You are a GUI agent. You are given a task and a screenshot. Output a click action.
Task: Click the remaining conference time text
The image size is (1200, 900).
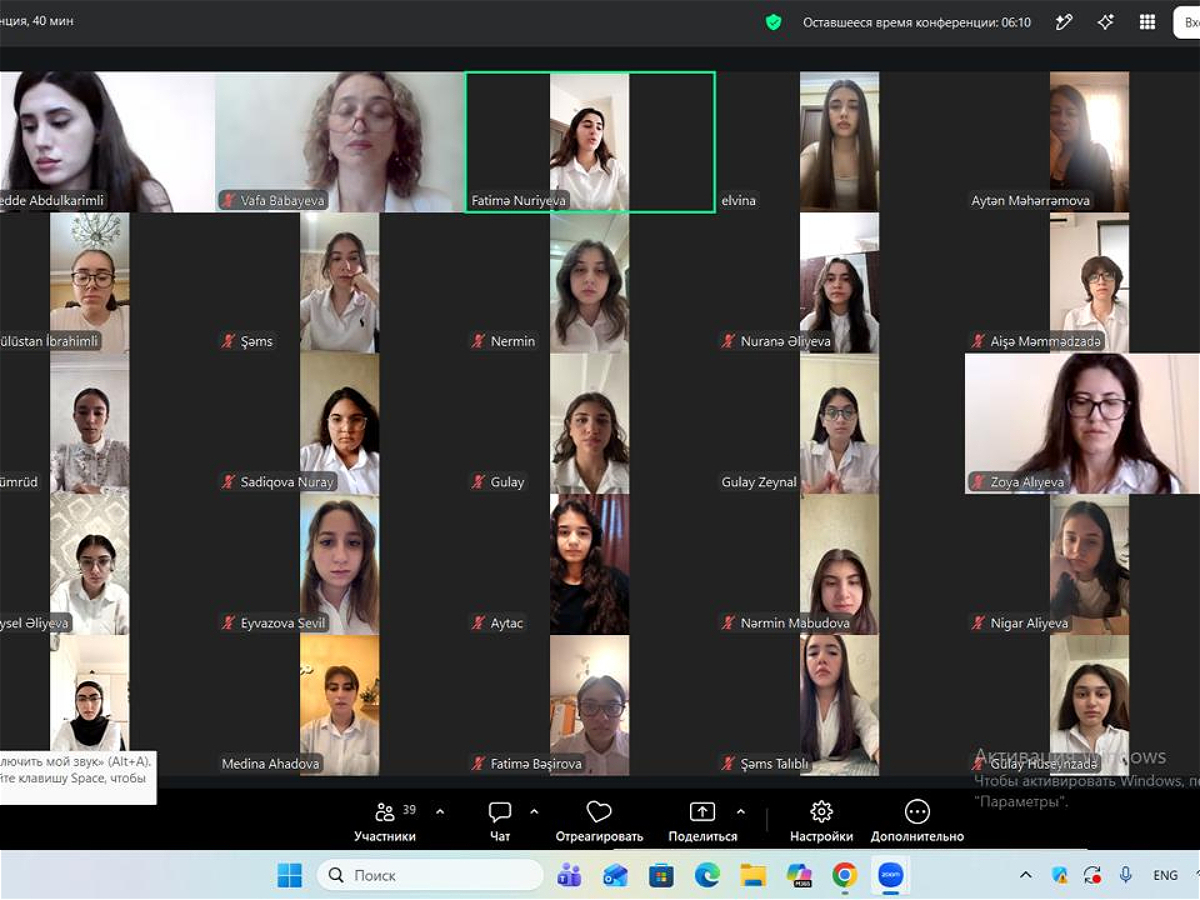coord(917,22)
